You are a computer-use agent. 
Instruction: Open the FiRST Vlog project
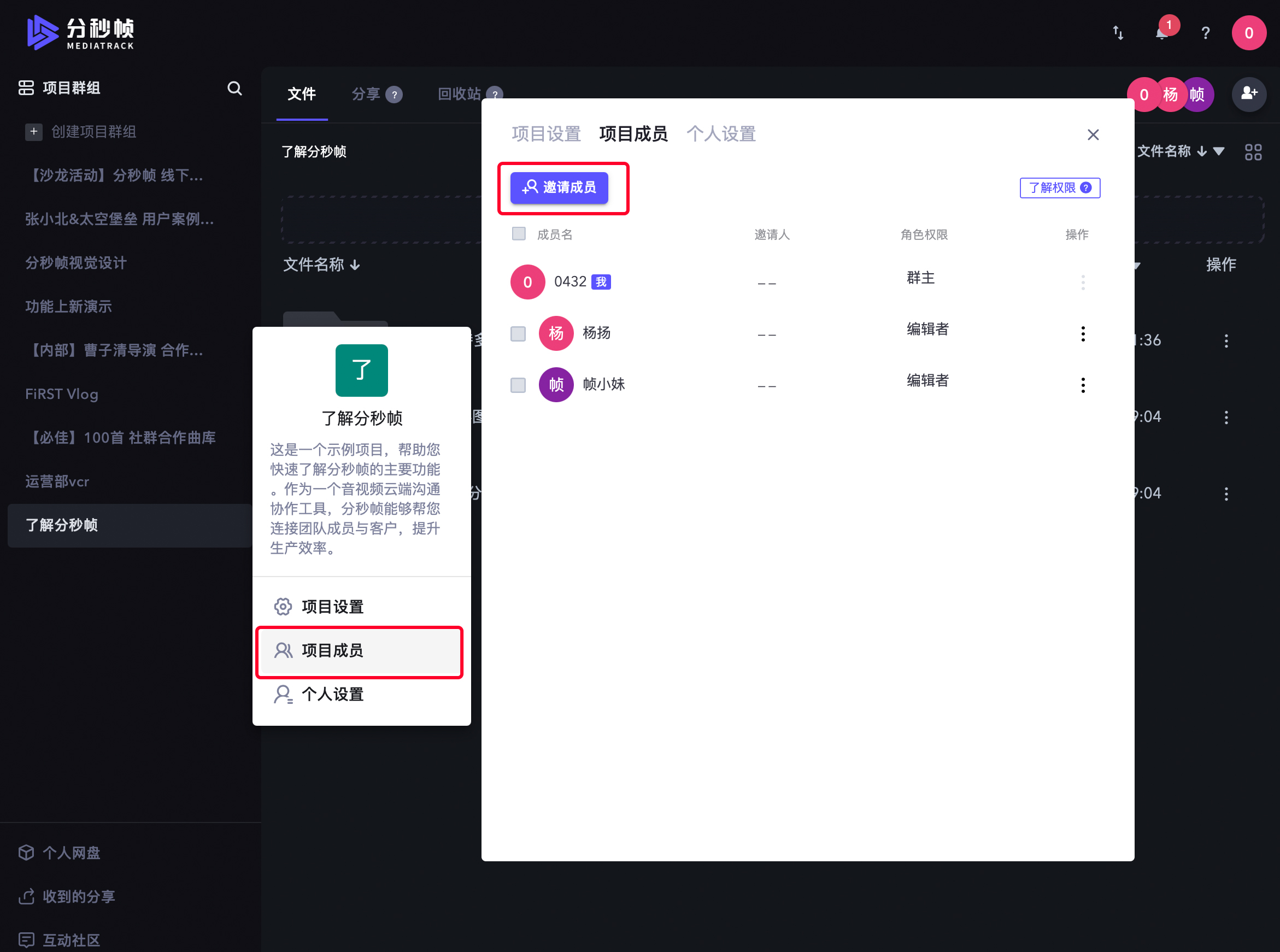click(x=62, y=394)
